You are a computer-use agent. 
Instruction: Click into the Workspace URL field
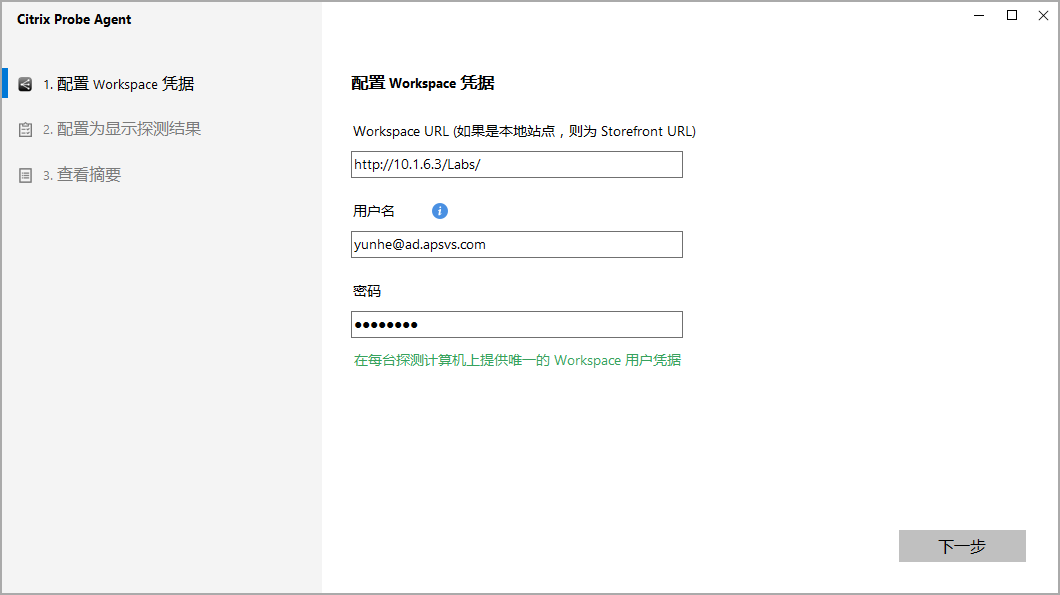pos(516,165)
